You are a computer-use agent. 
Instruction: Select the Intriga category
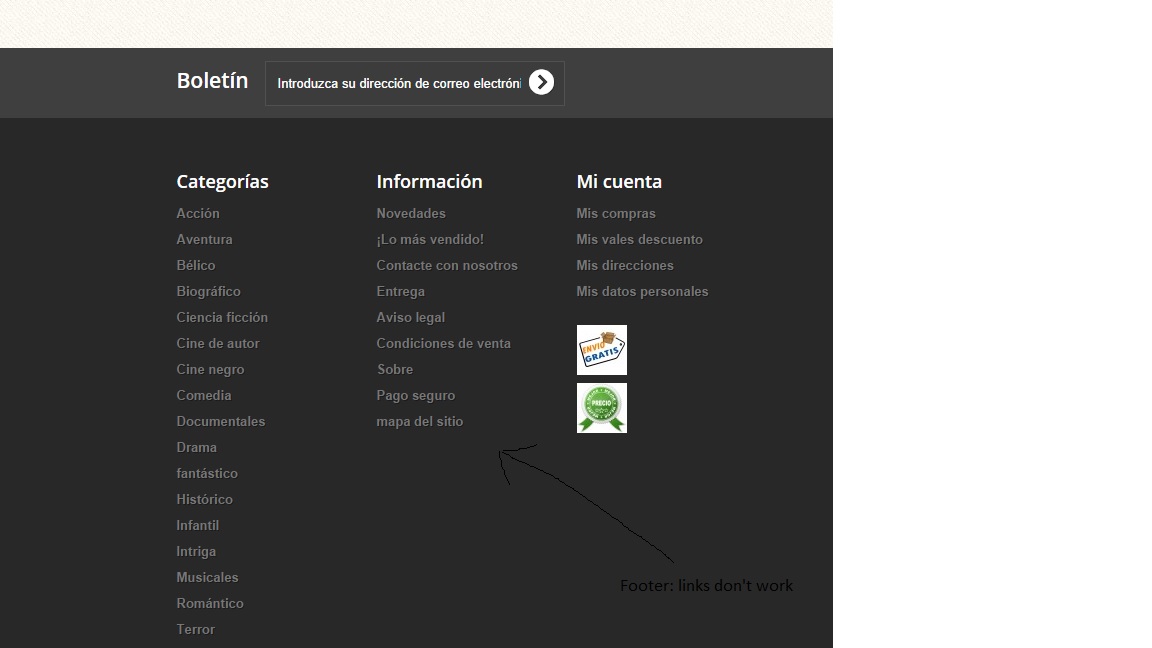pos(196,552)
